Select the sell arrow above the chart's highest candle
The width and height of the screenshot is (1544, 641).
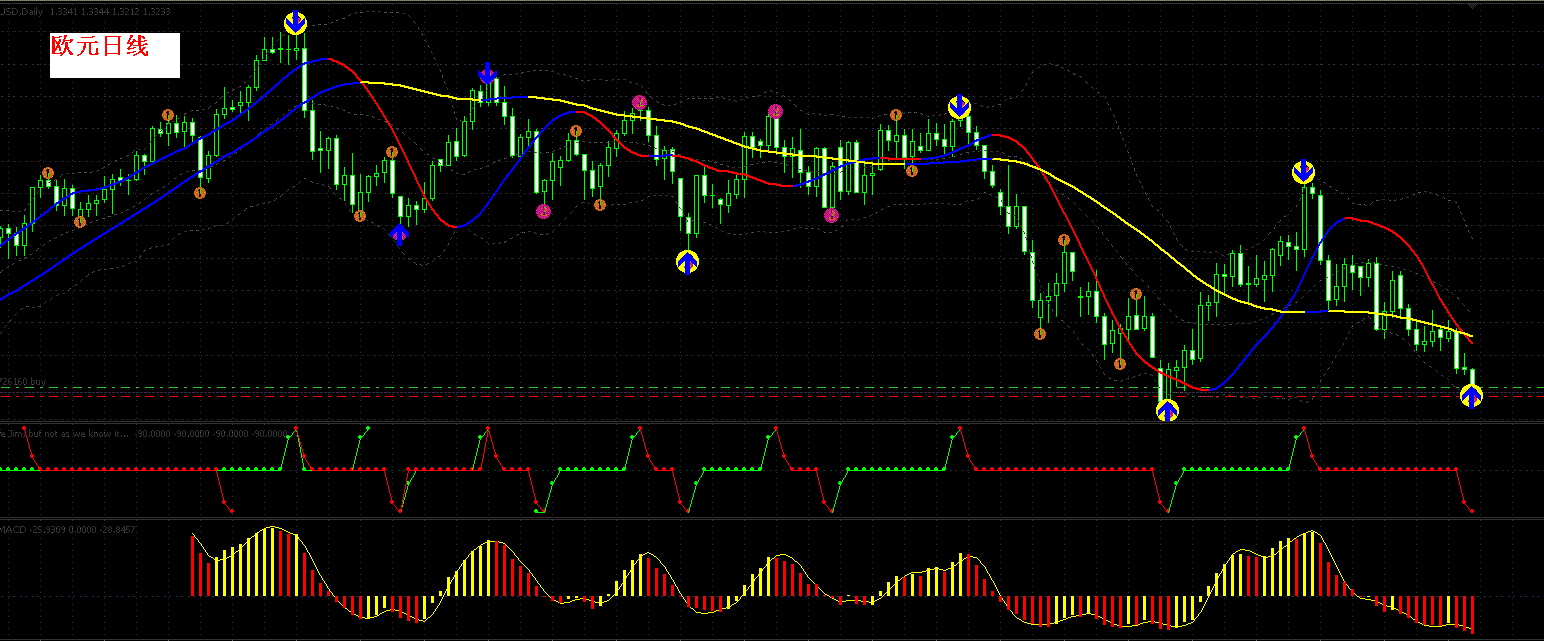click(295, 23)
